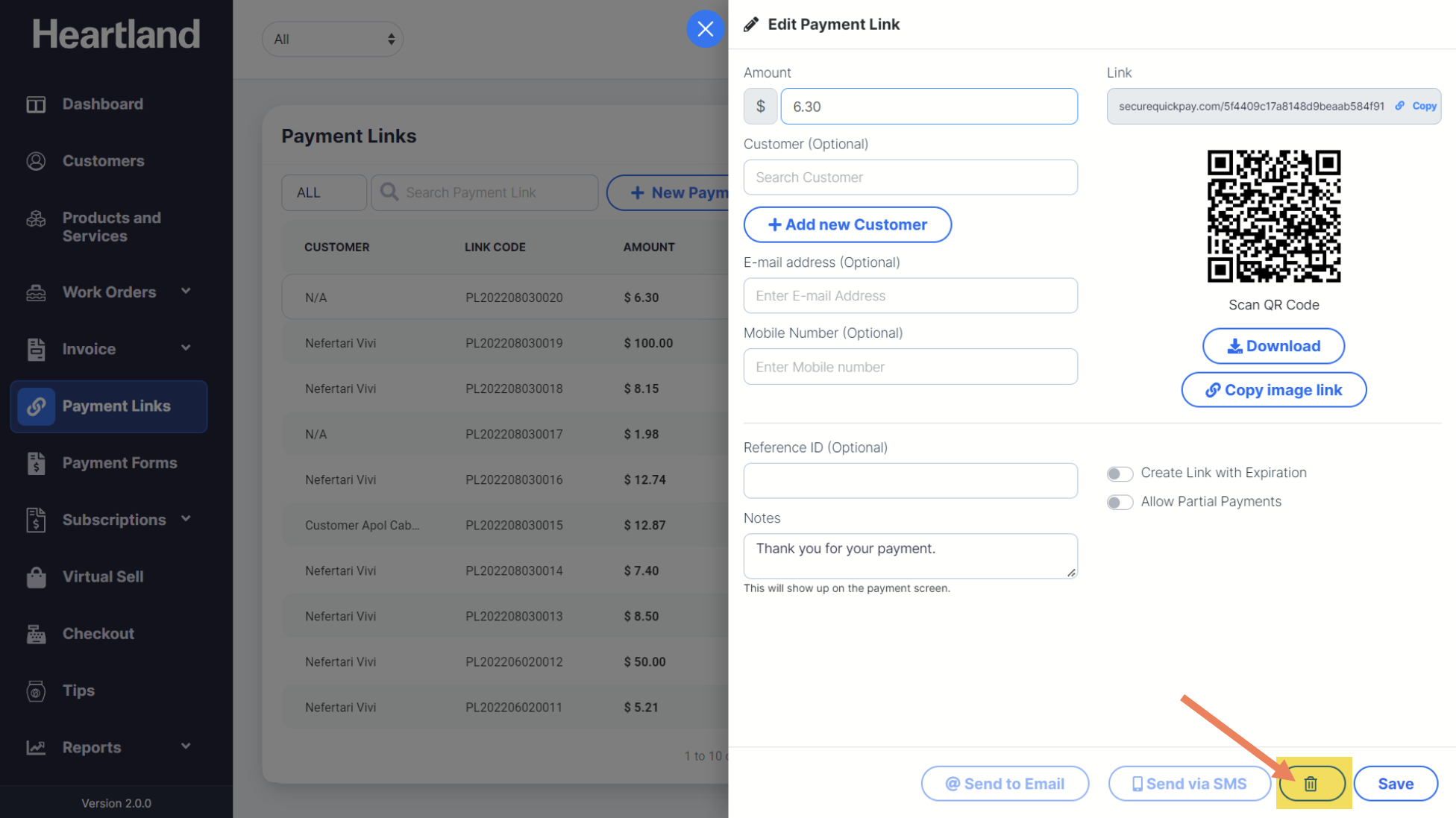Close the Edit Payment Link panel

click(x=705, y=29)
